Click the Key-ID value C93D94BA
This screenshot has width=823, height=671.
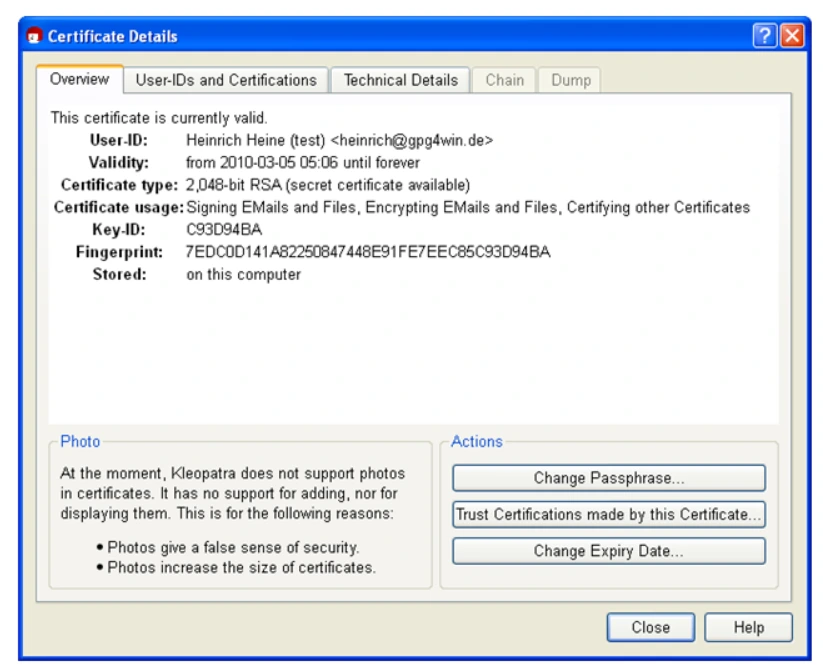pos(224,229)
